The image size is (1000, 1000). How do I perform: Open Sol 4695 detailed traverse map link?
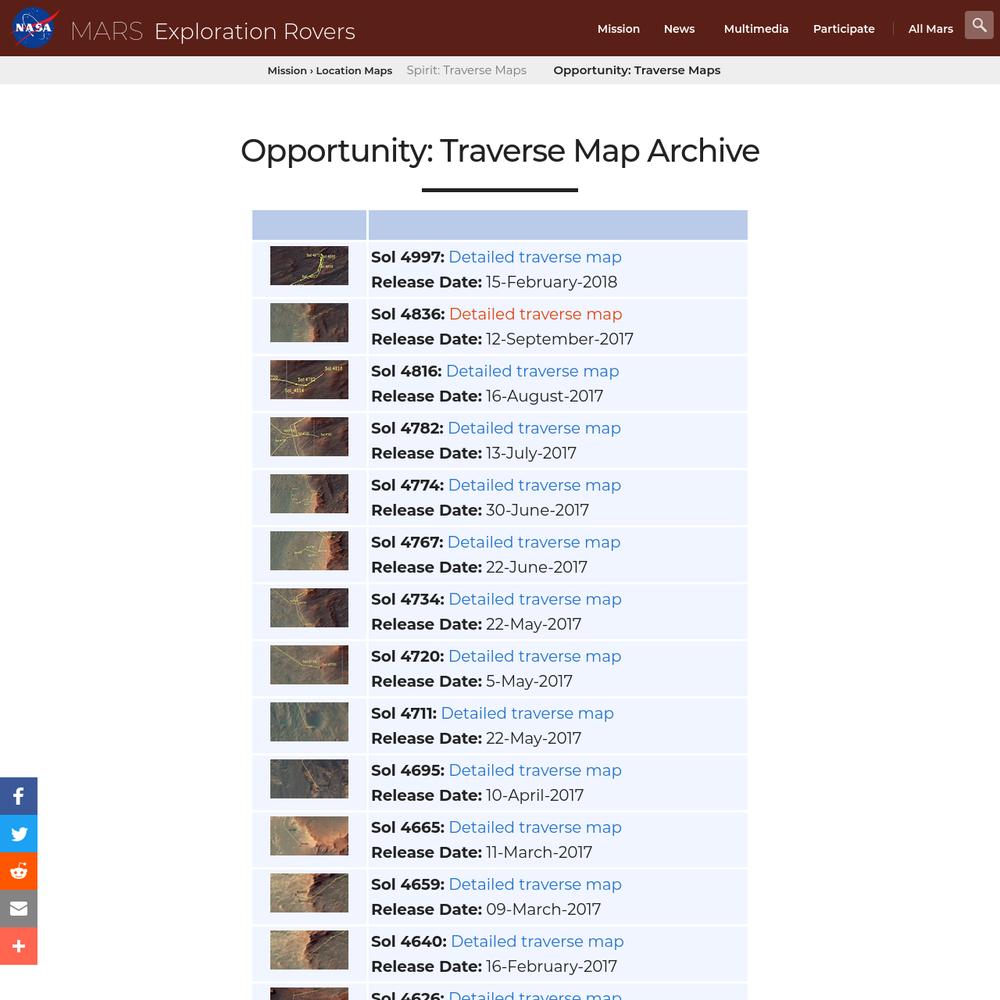click(534, 770)
